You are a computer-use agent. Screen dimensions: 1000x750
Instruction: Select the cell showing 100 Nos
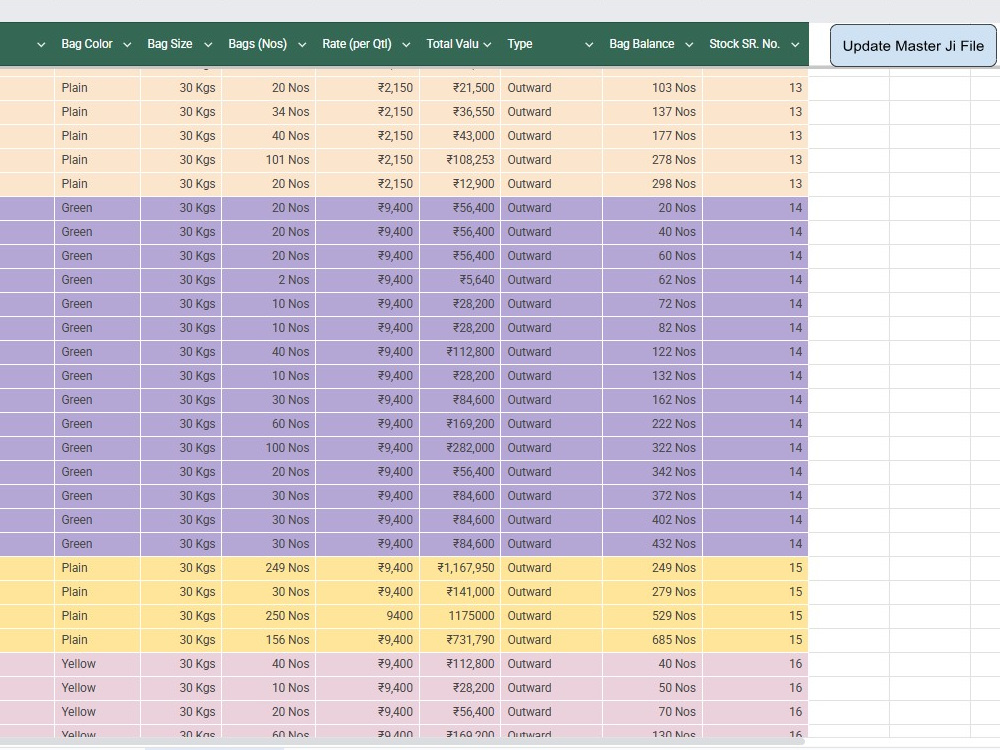[268, 448]
